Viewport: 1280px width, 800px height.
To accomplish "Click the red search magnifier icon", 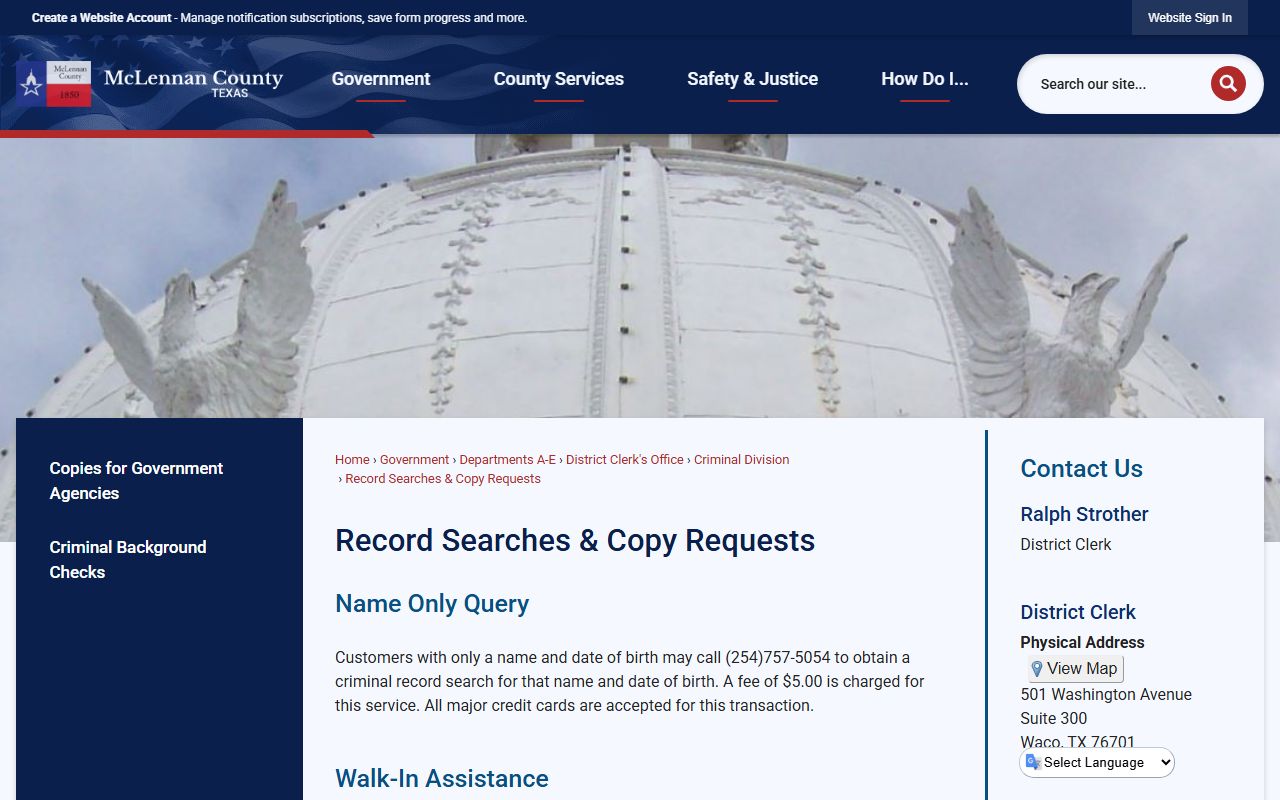I will [1228, 84].
